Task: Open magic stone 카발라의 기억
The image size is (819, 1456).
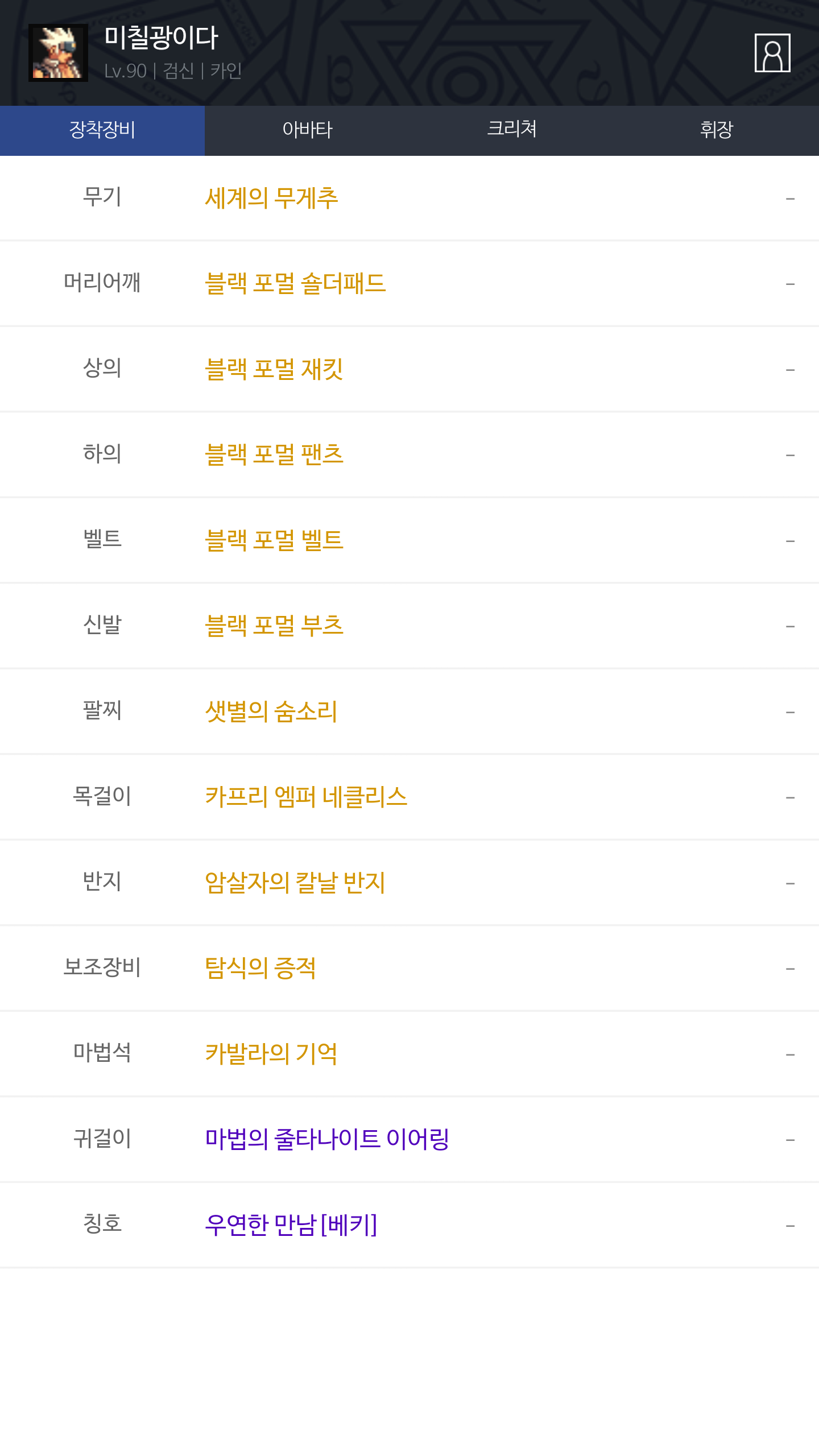Action: (x=271, y=1054)
